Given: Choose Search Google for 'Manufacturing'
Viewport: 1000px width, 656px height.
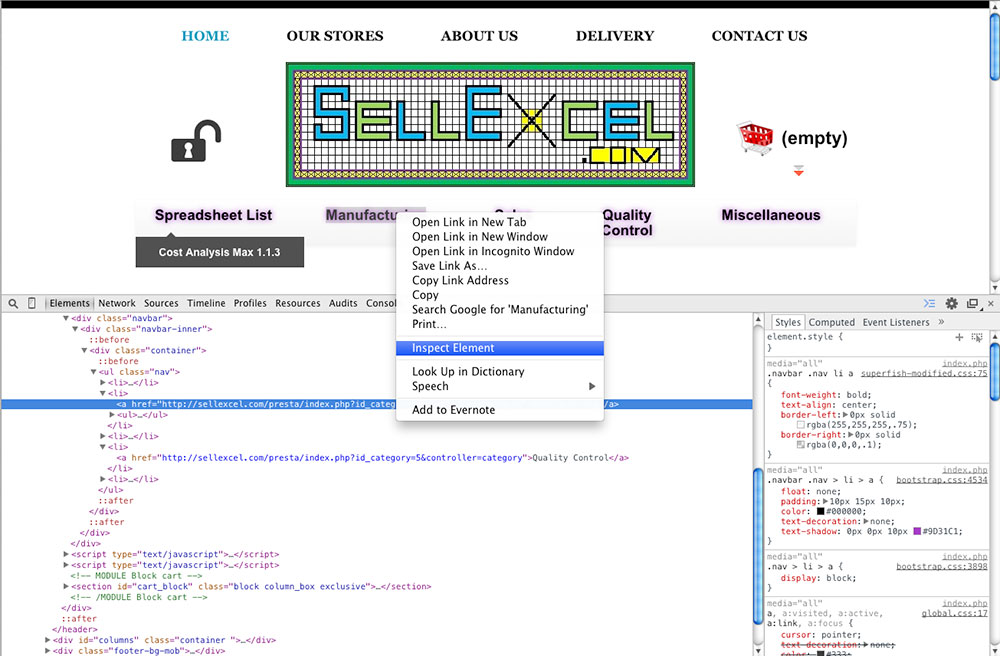Looking at the screenshot, I should 500,310.
